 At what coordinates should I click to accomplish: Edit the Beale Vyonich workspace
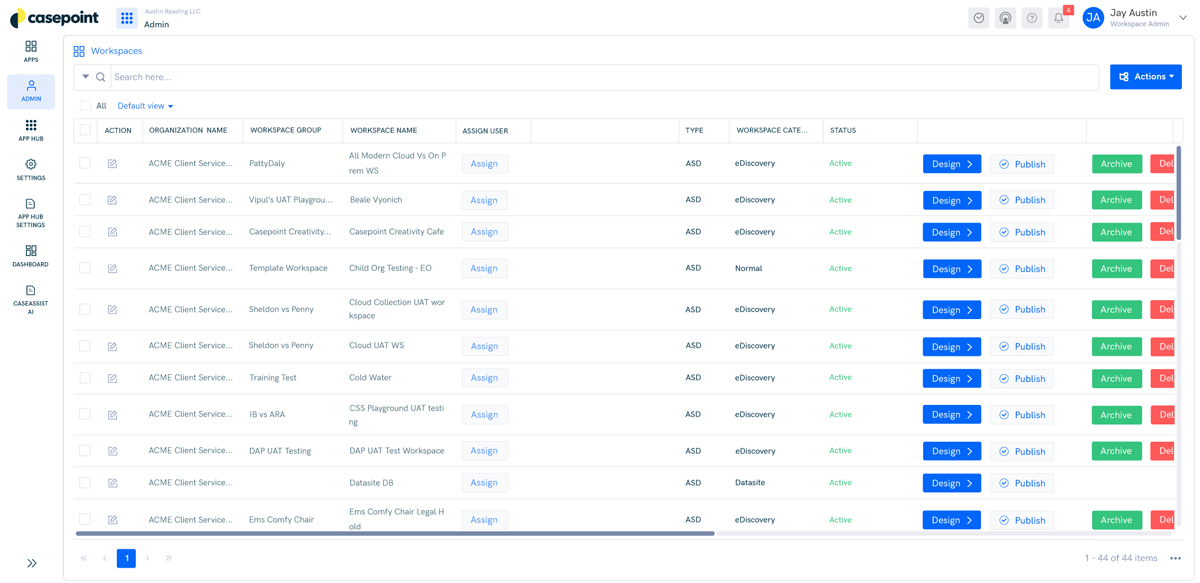[113, 200]
